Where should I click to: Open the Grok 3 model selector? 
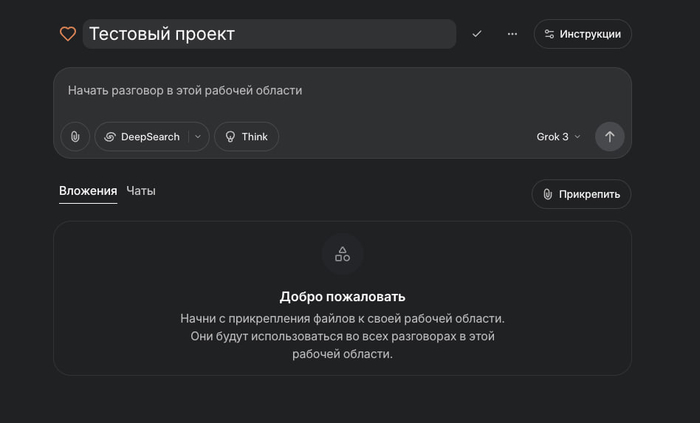pos(558,137)
